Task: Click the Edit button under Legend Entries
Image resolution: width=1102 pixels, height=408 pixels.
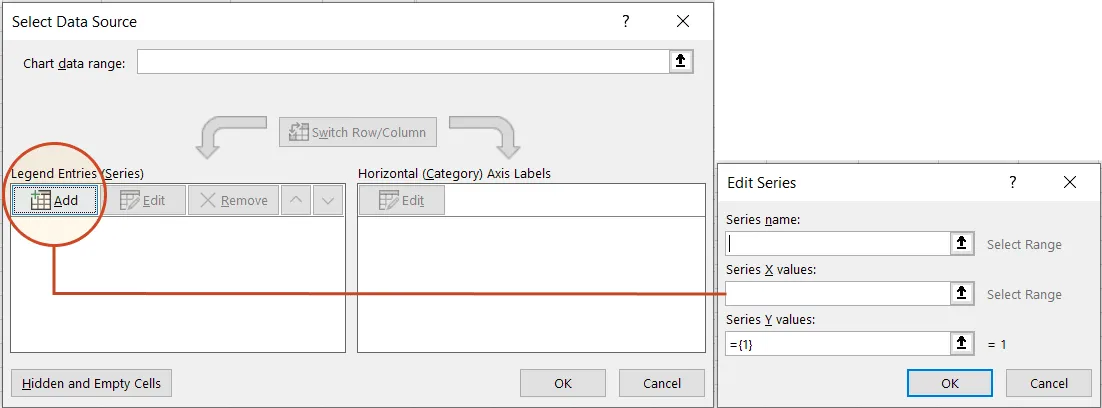Action: (x=143, y=200)
